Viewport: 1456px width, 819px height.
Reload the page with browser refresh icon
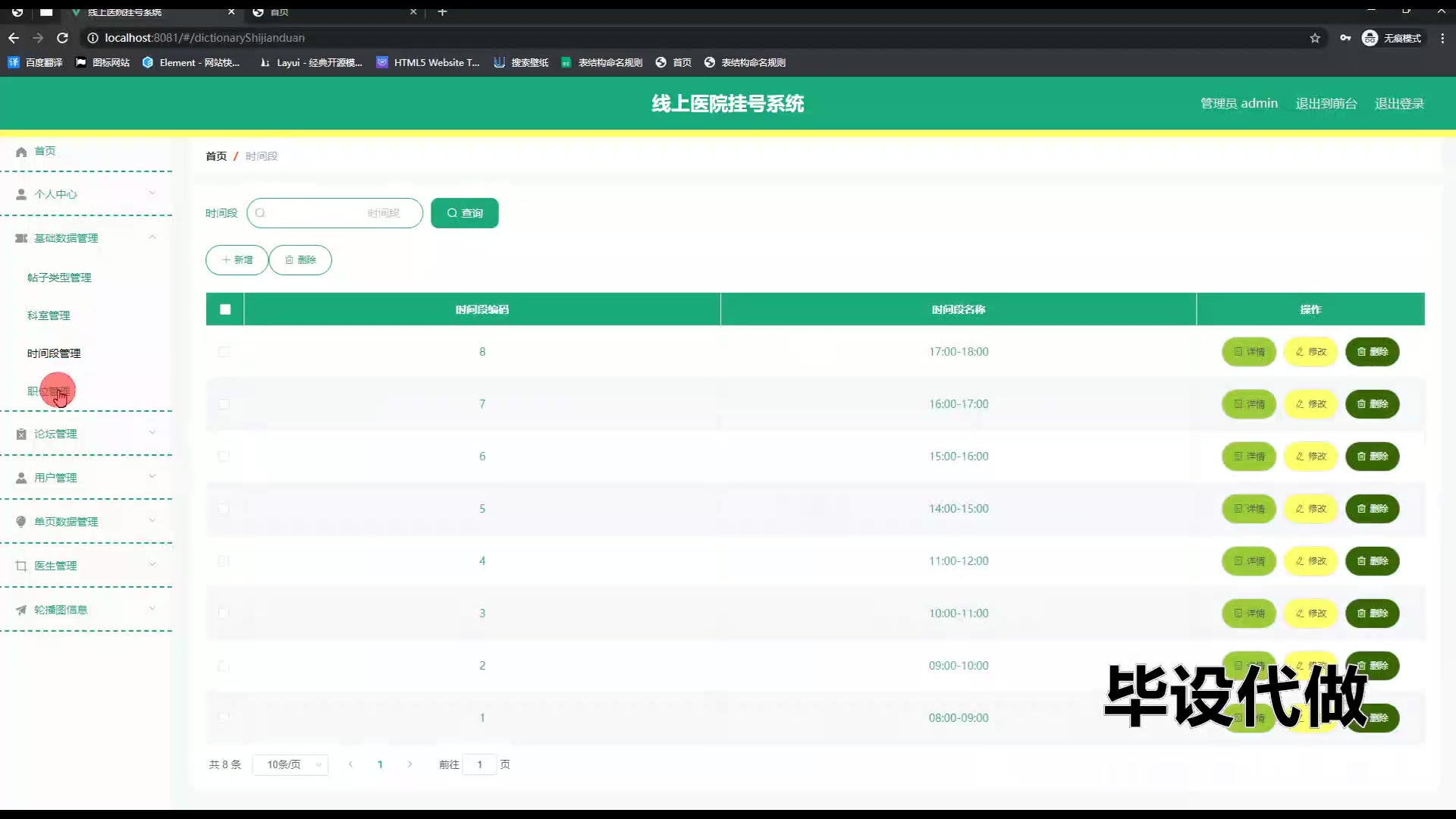tap(63, 38)
